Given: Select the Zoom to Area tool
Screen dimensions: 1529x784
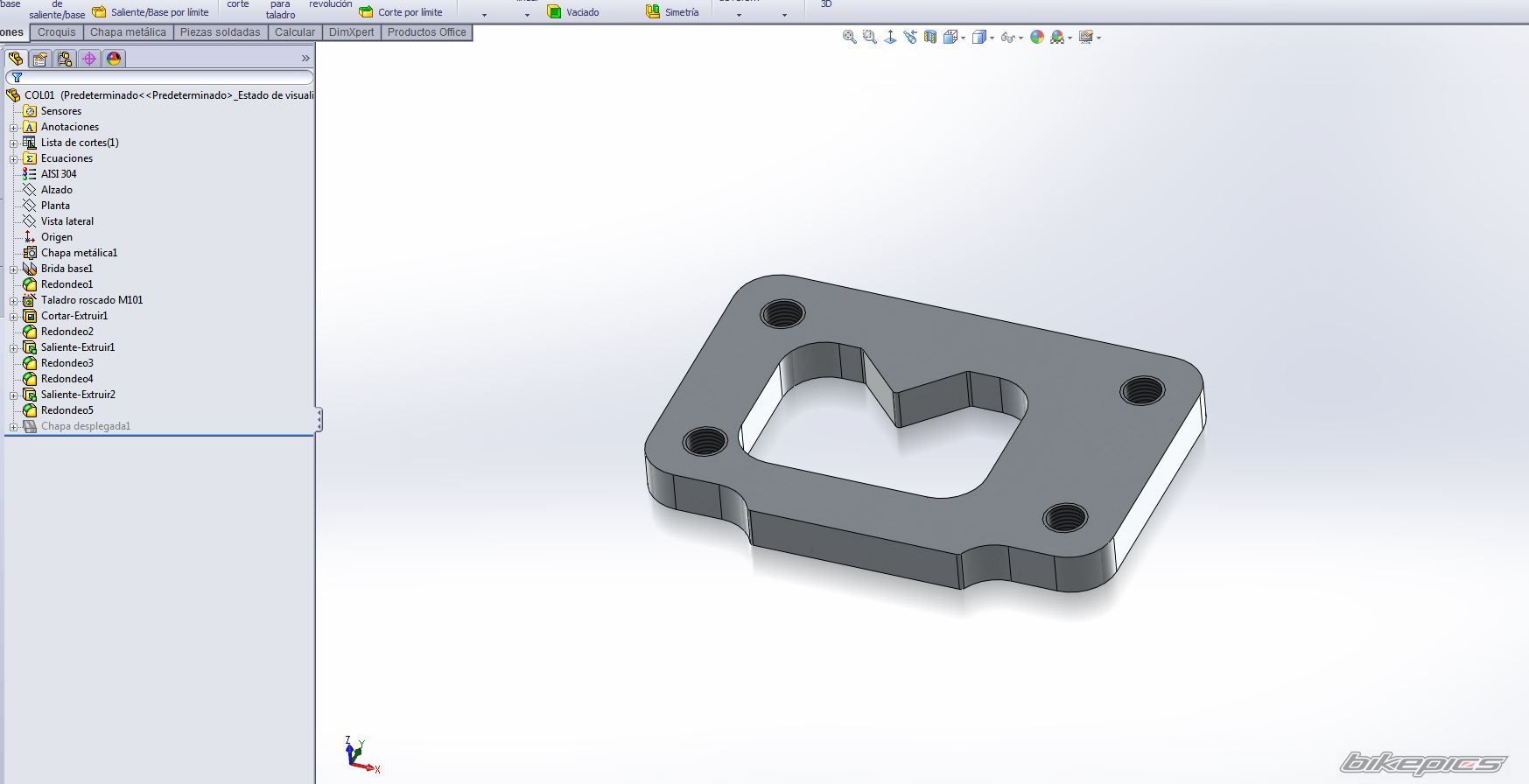Looking at the screenshot, I should click(869, 37).
